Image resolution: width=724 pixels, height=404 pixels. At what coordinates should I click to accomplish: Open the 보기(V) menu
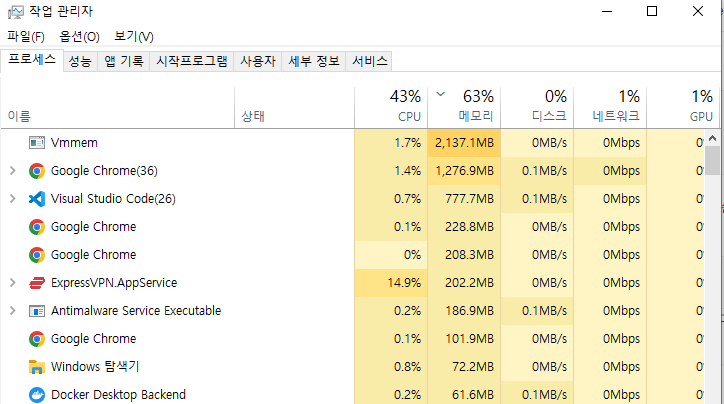pos(134,36)
